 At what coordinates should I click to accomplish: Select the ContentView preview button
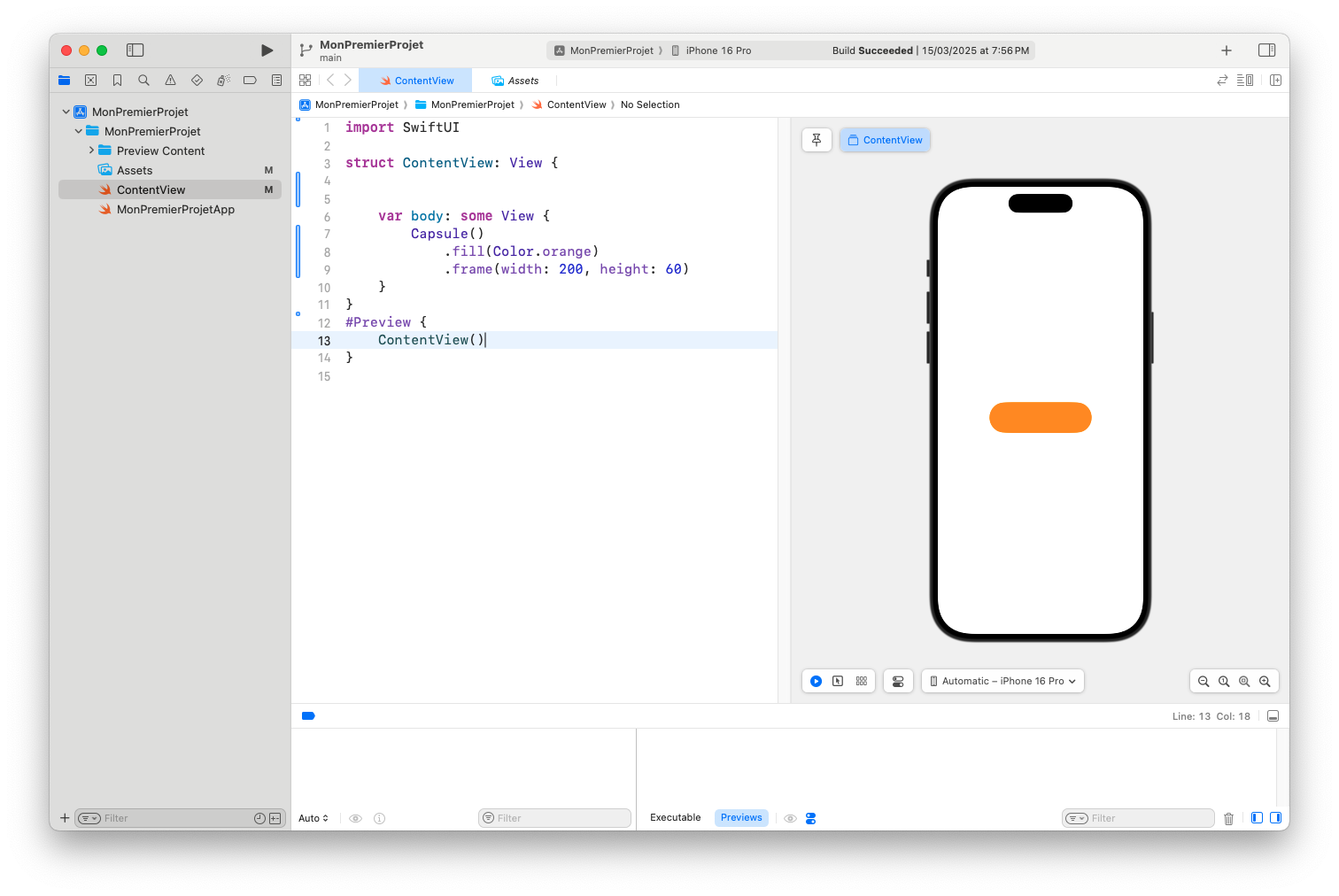[885, 140]
